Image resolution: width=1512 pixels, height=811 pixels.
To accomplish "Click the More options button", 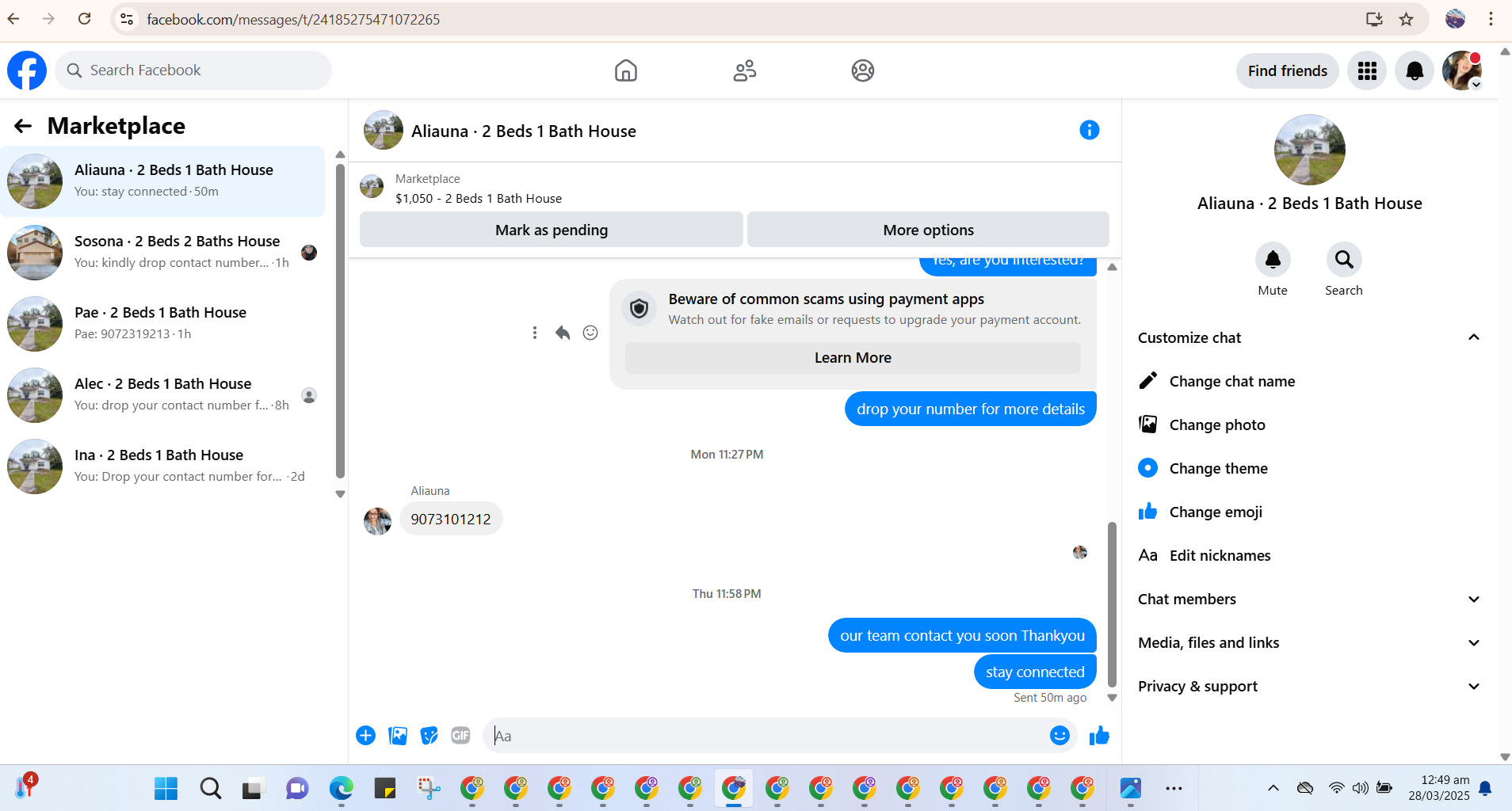I will [928, 230].
